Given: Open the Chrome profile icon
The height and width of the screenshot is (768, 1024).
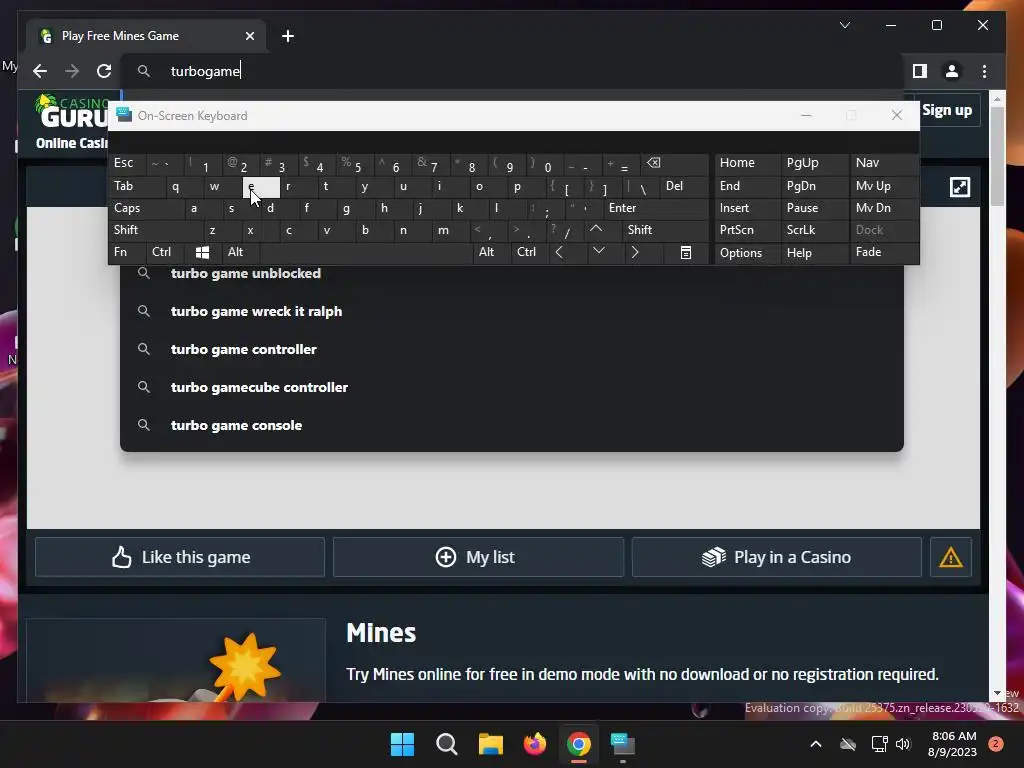Looking at the screenshot, I should pos(952,71).
